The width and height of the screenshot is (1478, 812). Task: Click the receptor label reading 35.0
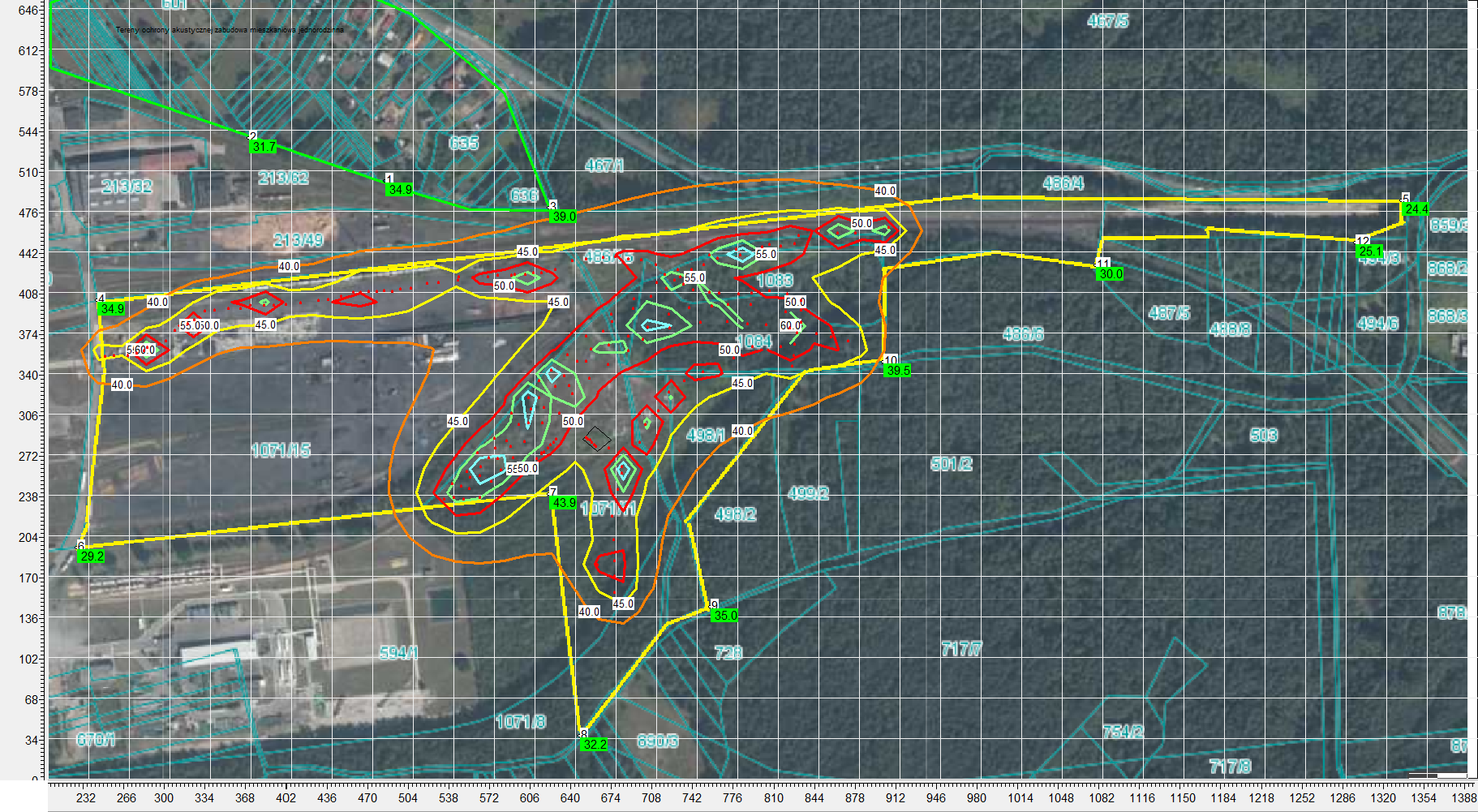[724, 616]
